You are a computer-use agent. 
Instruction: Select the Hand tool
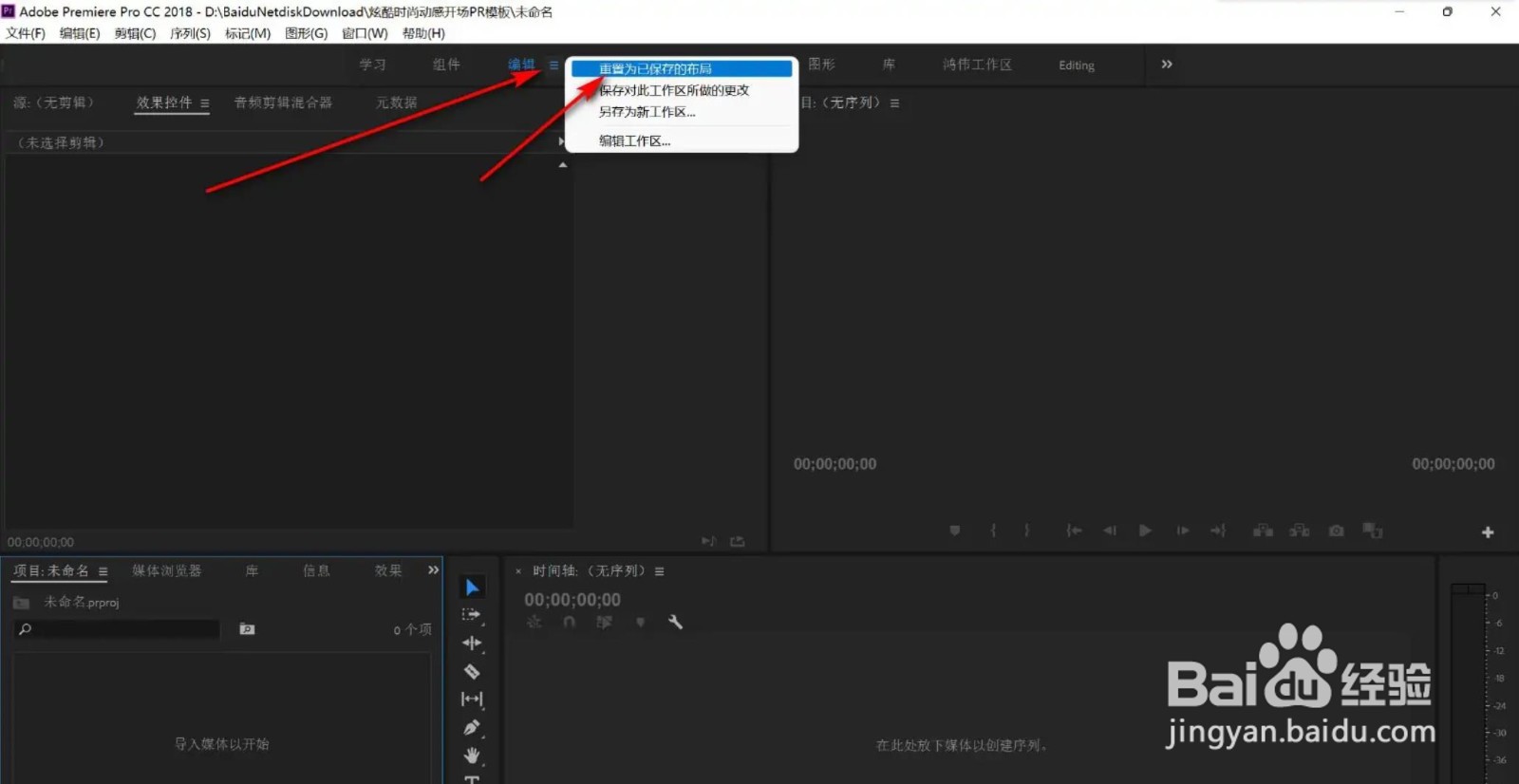(x=472, y=756)
